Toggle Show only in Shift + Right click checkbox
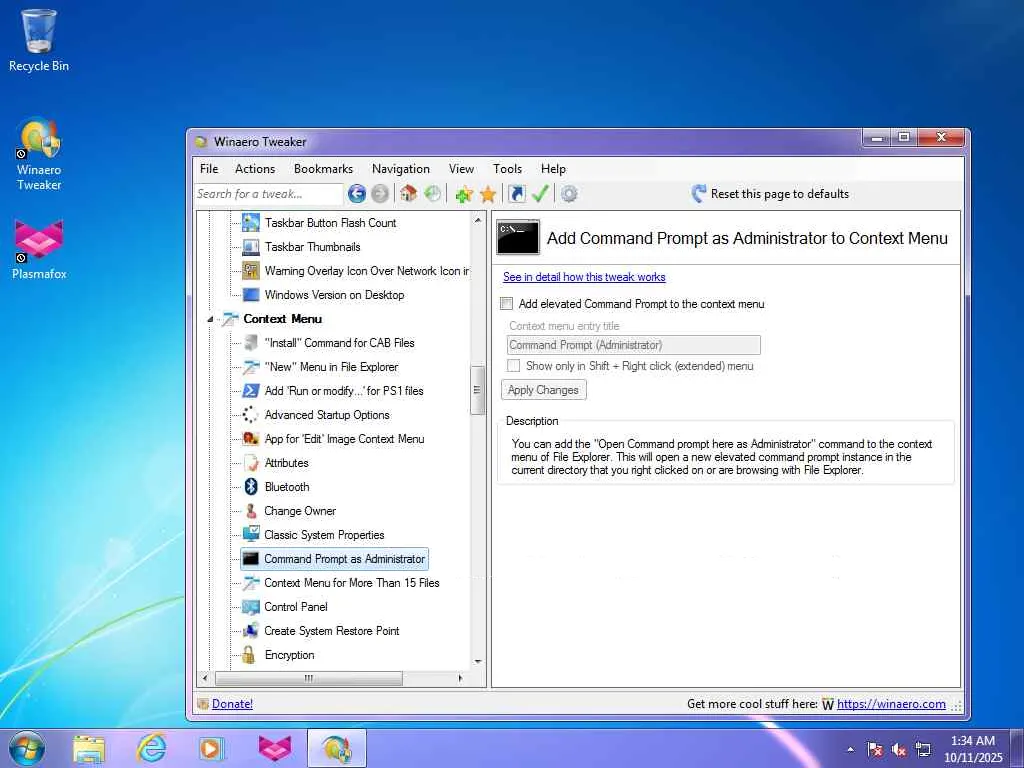1024x768 pixels. click(514, 366)
